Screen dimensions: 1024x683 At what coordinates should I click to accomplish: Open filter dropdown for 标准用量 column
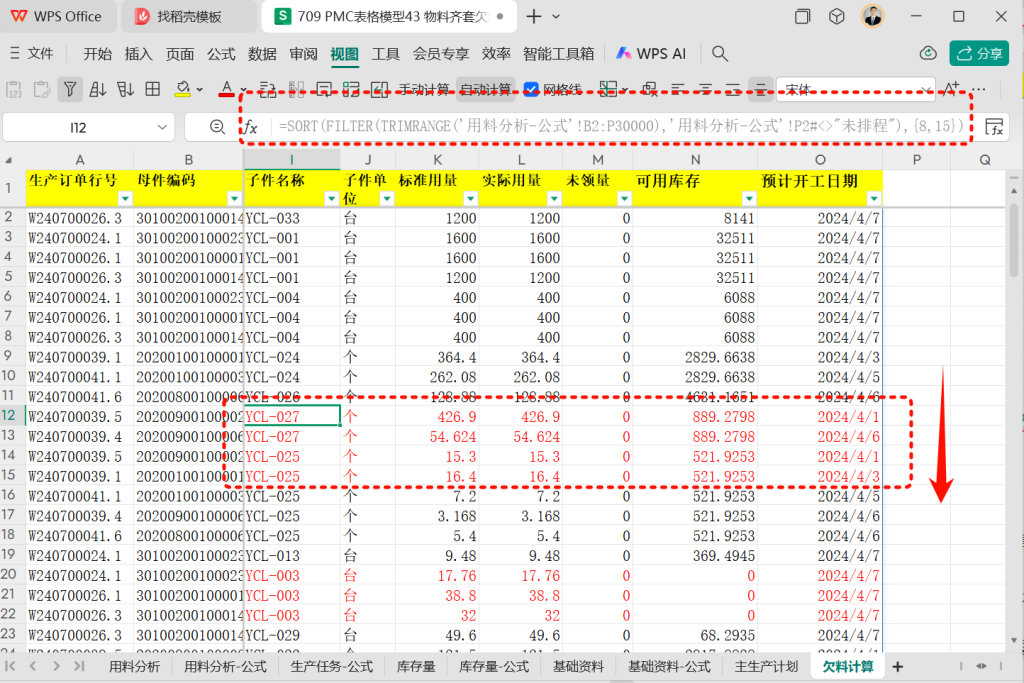point(470,199)
